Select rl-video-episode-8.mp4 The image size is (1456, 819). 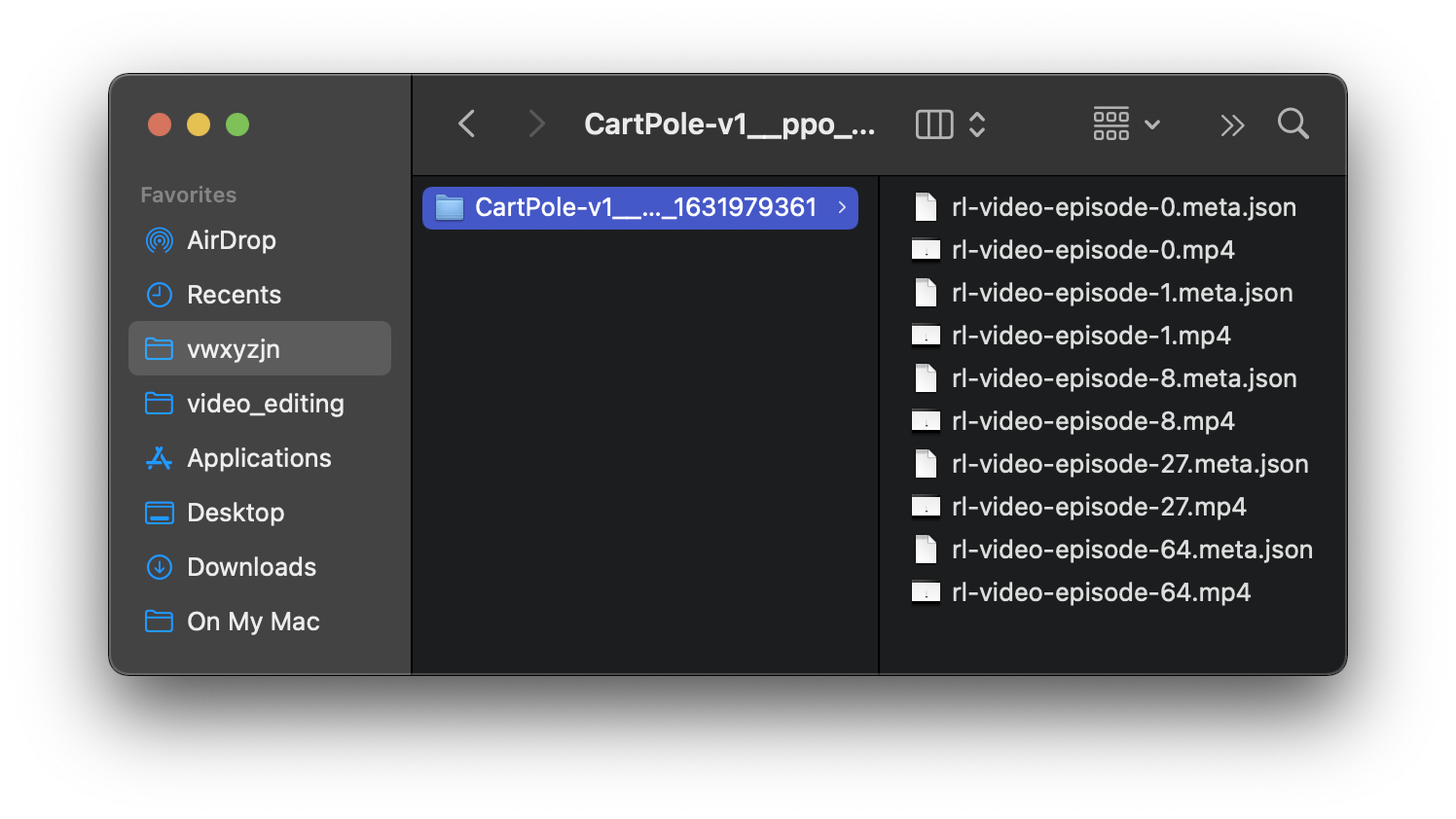[x=1112, y=421]
